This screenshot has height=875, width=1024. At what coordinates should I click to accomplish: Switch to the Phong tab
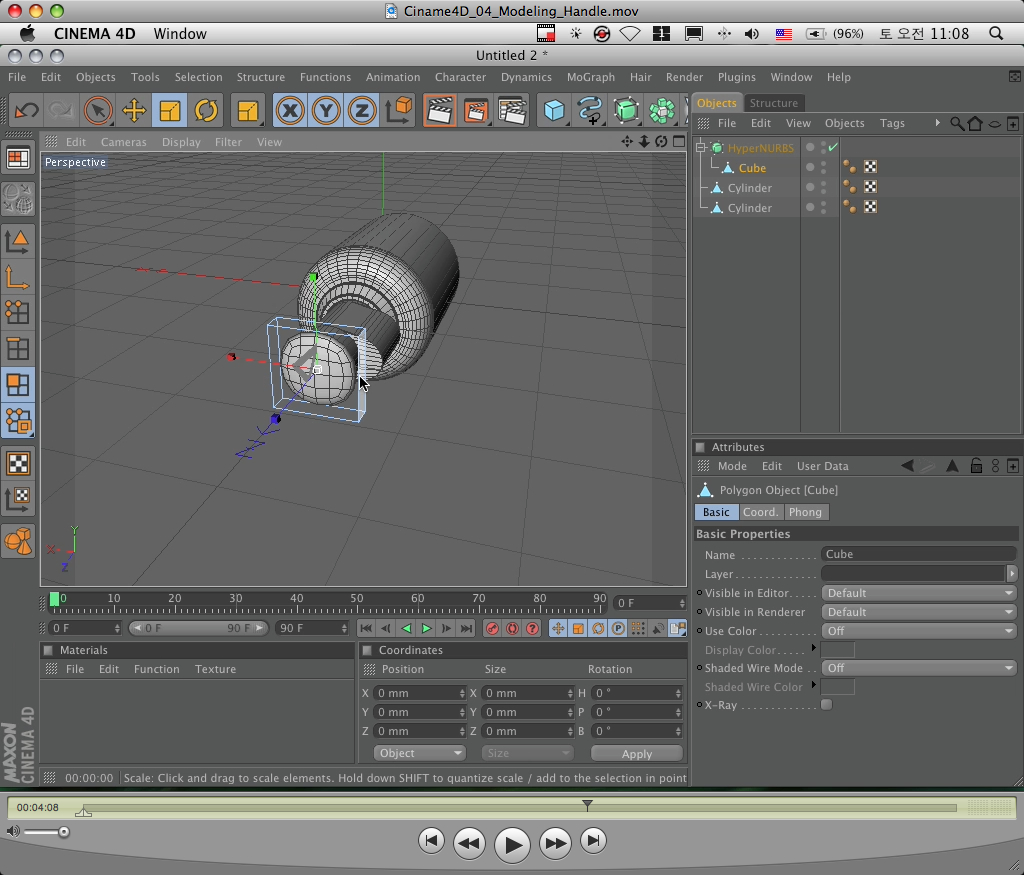[x=805, y=512]
